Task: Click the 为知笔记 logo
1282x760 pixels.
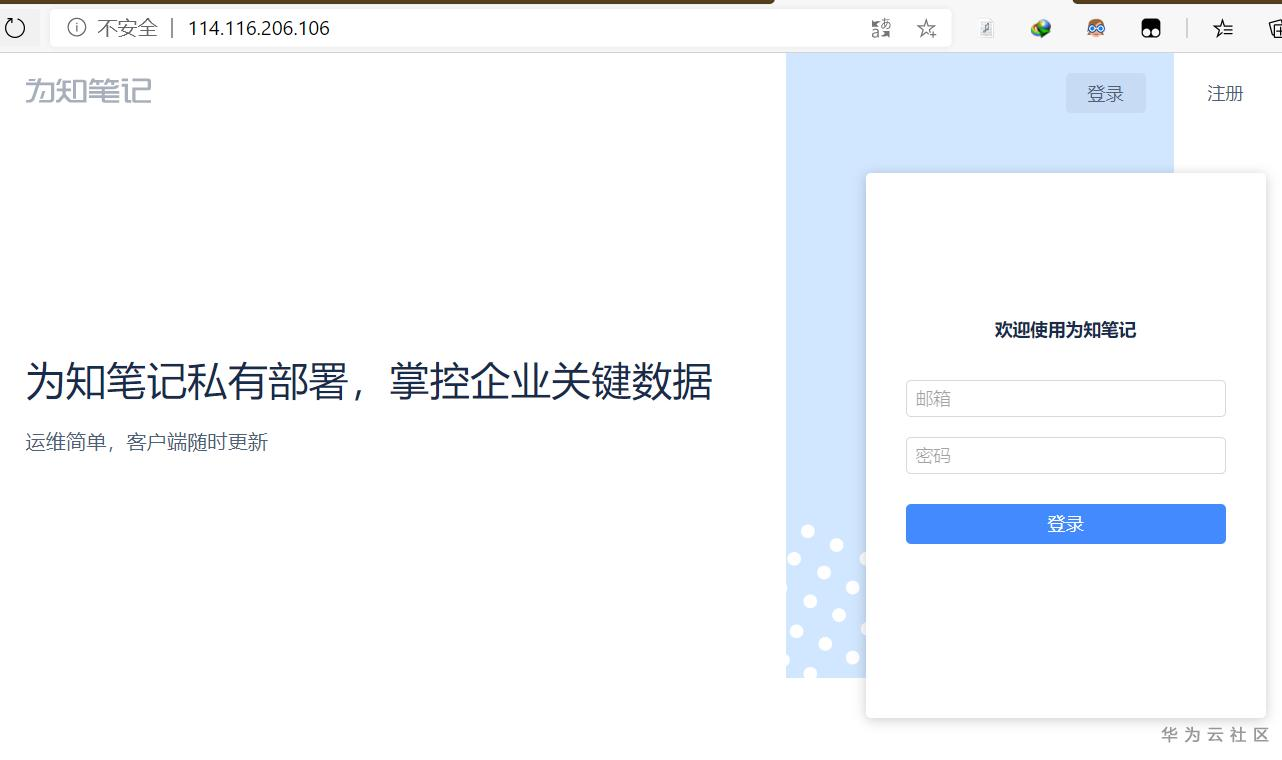Action: coord(88,92)
